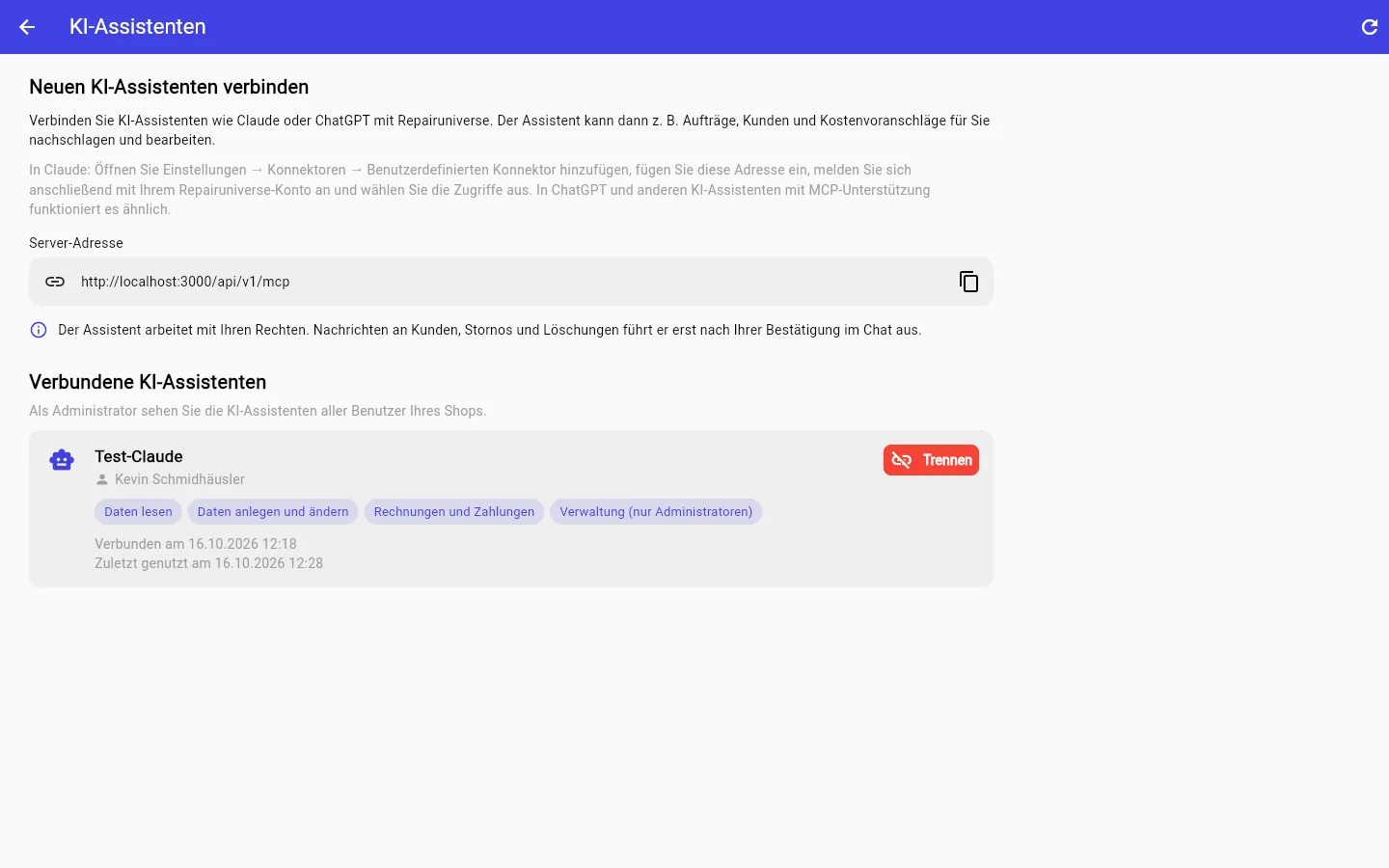Image resolution: width=1389 pixels, height=868 pixels.
Task: Click the 'KI-Assistenten' header title
Action: coord(138,27)
